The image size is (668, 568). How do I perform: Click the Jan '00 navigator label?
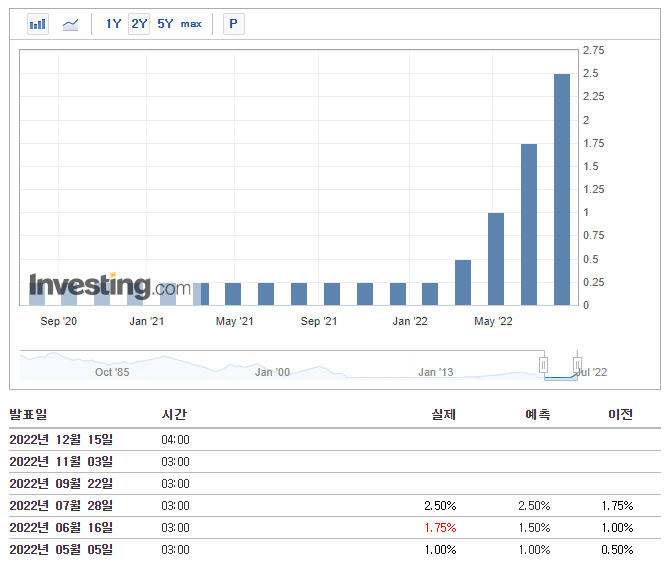click(x=272, y=372)
